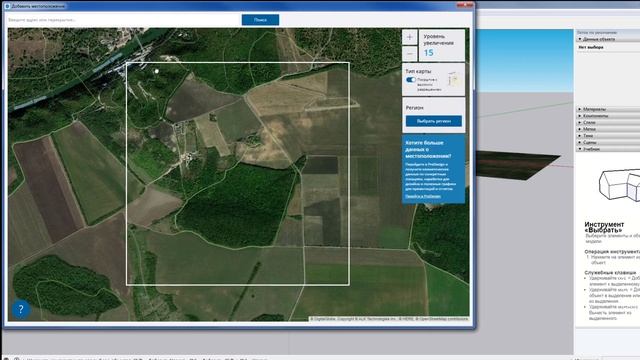Viewport: 640px width, 360px height.
Task: Collapse the Учебник panel
Action: 607,149
